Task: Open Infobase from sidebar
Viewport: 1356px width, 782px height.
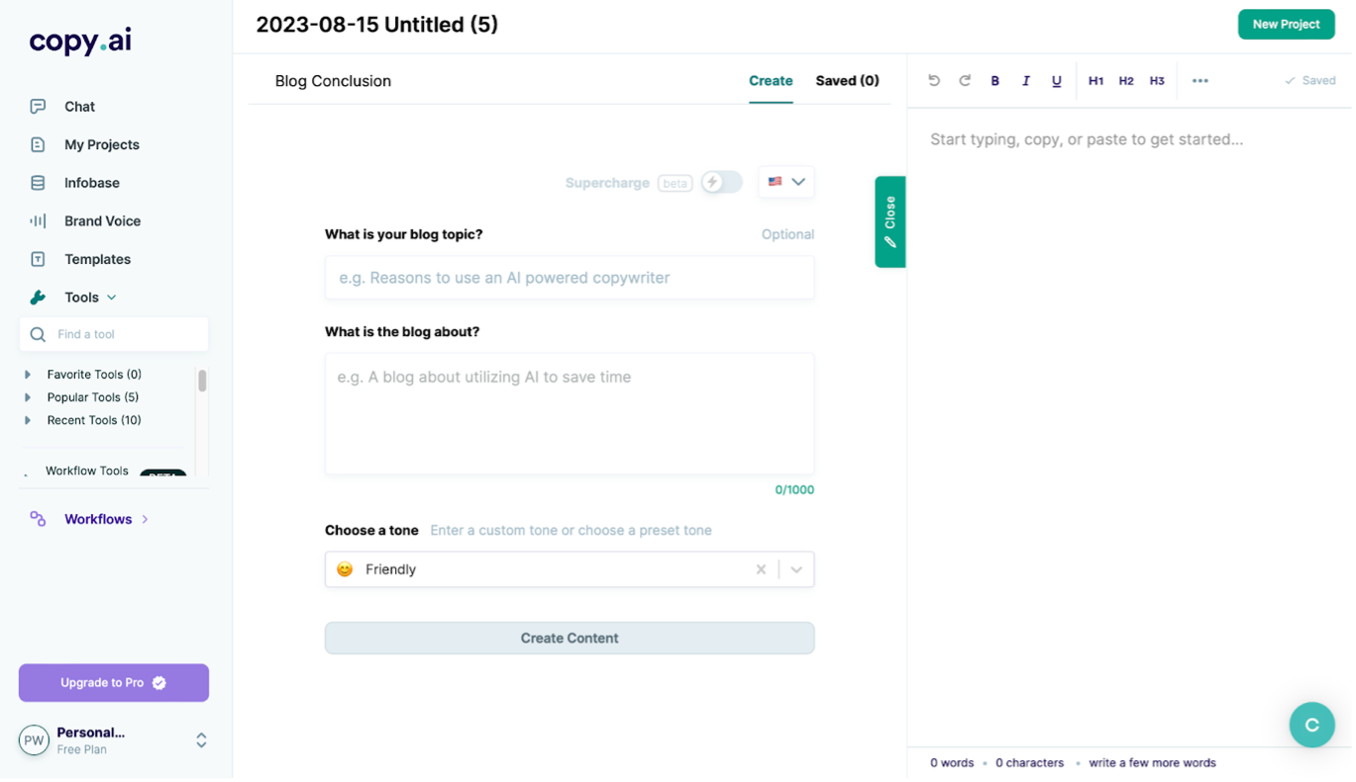Action: click(x=92, y=183)
